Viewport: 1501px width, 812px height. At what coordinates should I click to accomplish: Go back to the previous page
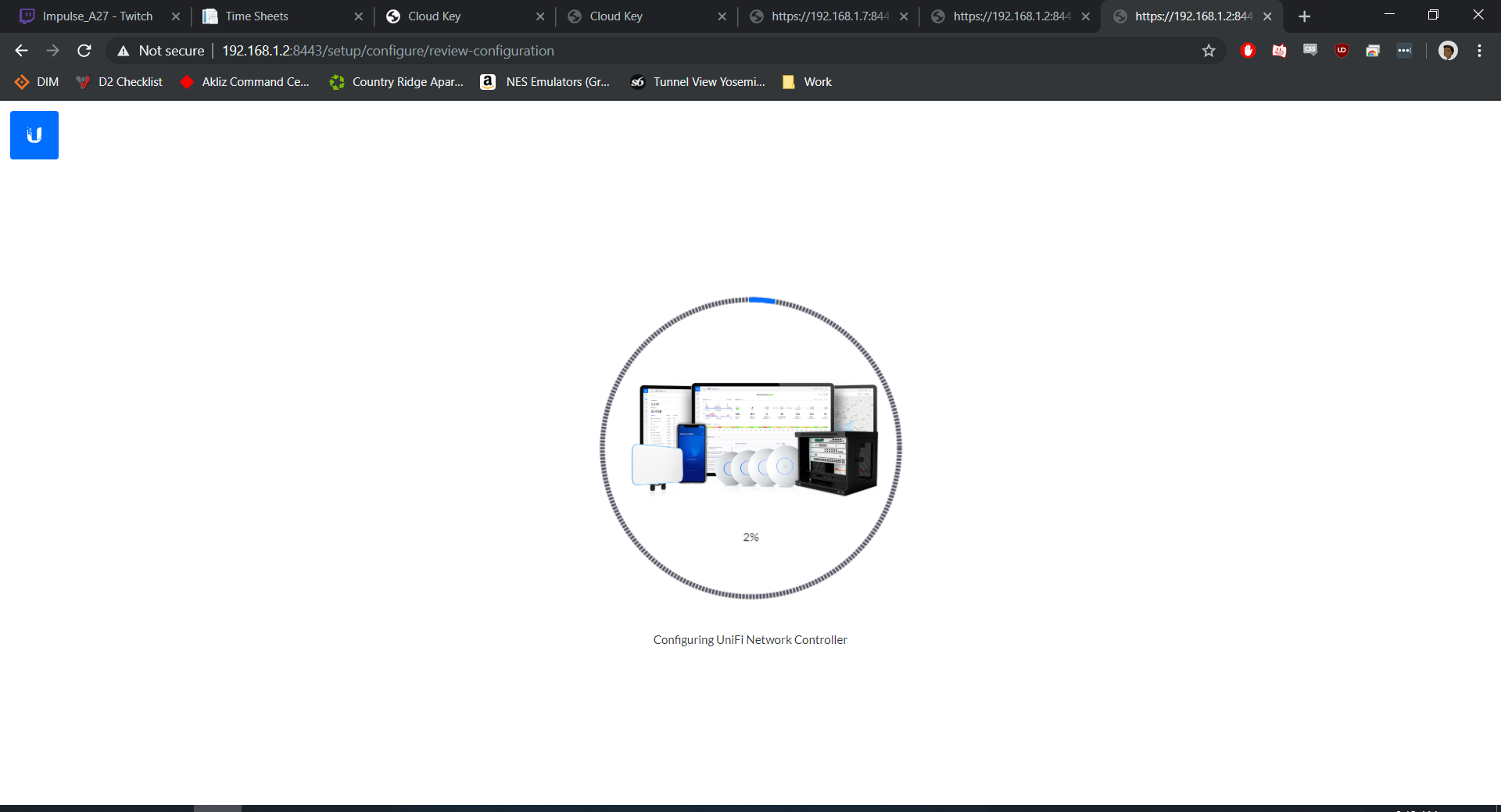(x=21, y=51)
